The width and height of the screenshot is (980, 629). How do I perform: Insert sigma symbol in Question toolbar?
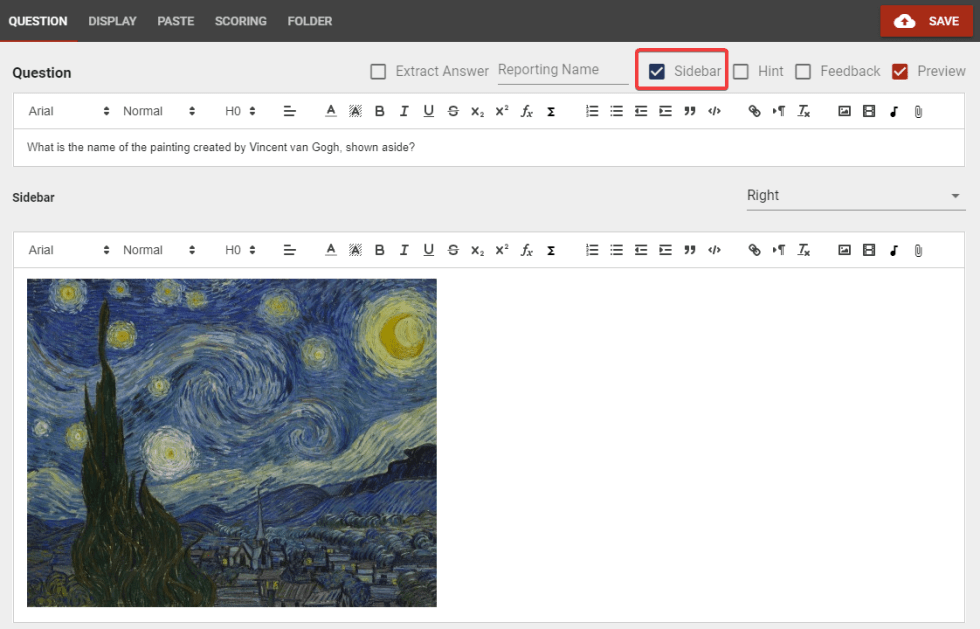pyautogui.click(x=551, y=111)
